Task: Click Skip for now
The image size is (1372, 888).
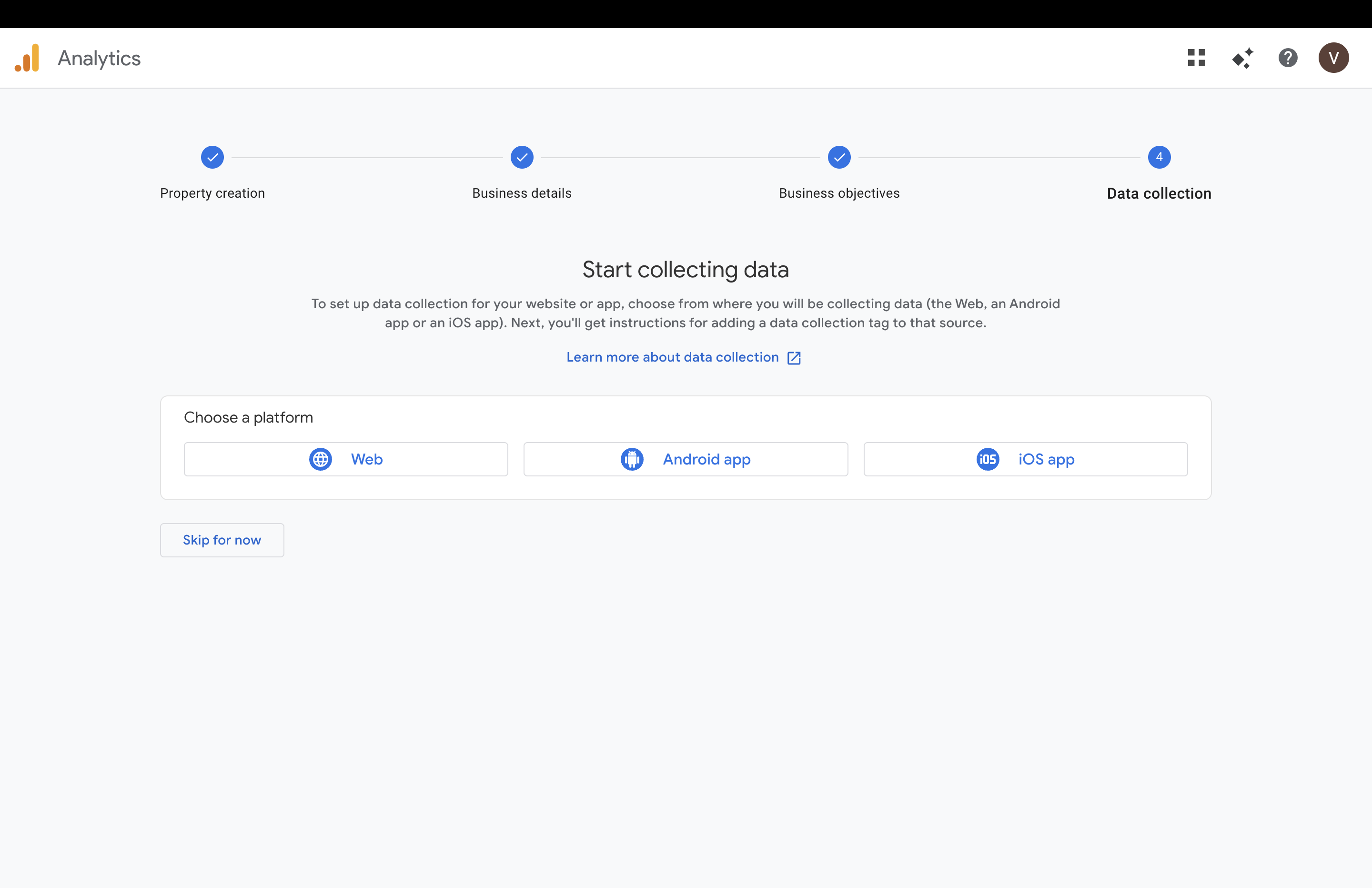Action: [x=222, y=540]
